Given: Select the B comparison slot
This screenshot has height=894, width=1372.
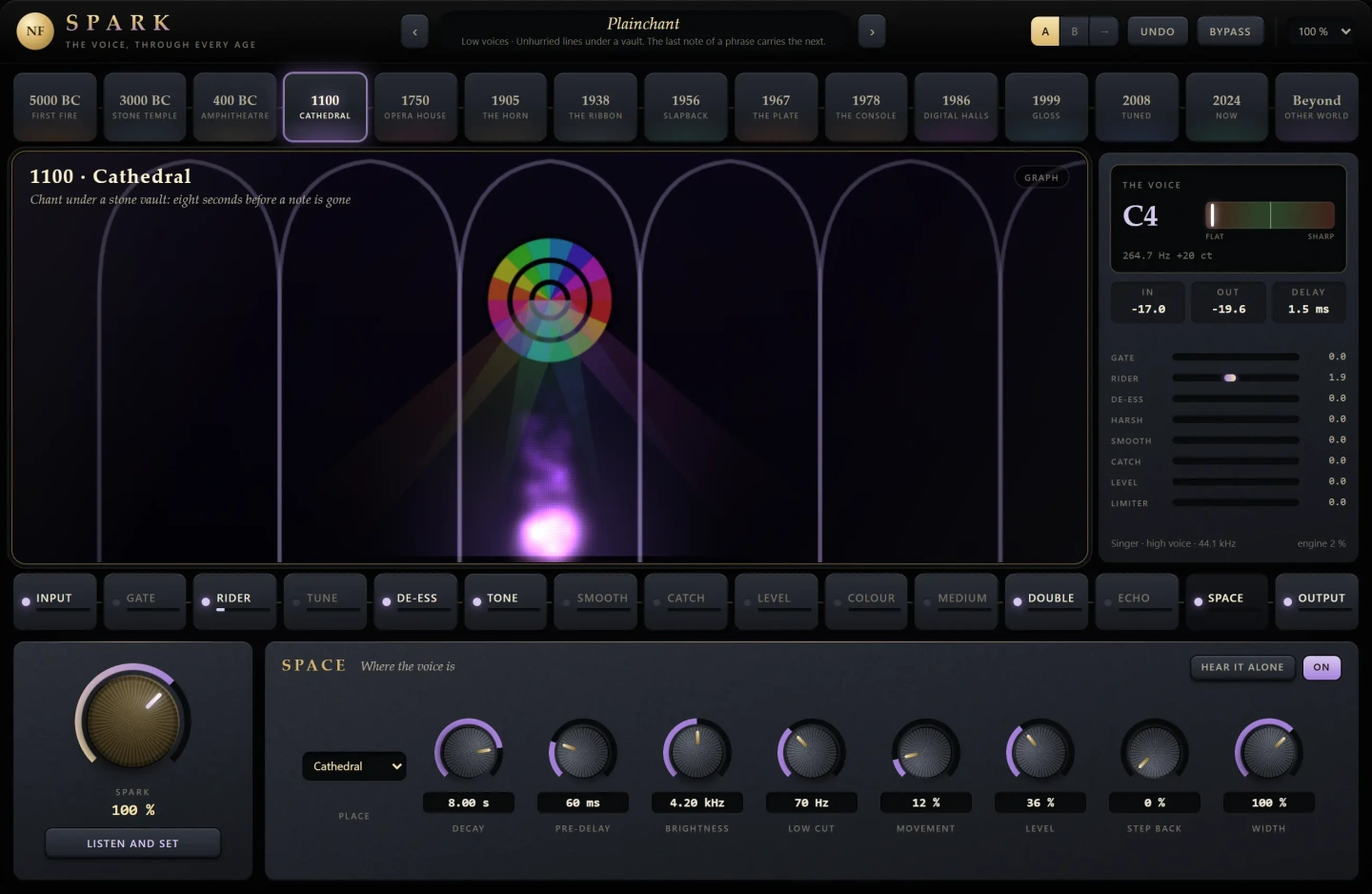Looking at the screenshot, I should (1075, 31).
